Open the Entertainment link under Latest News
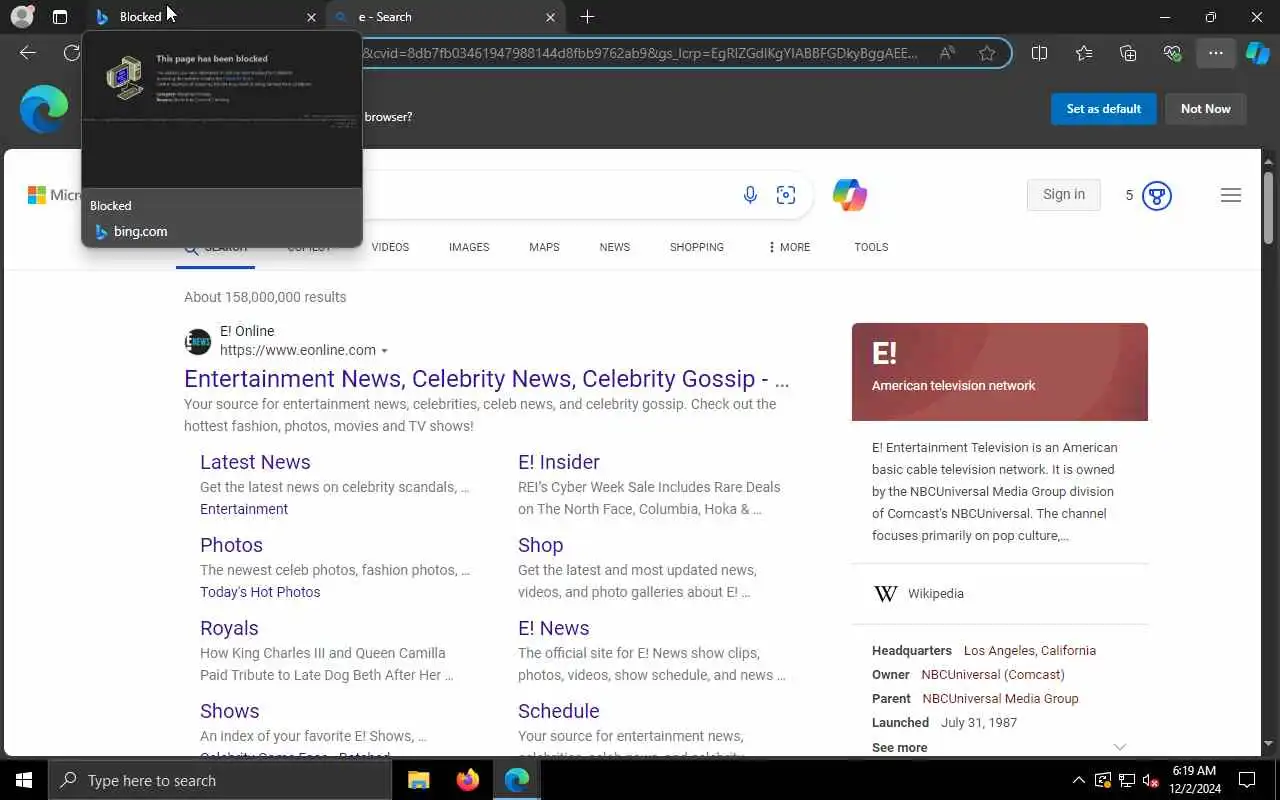This screenshot has width=1280, height=800. click(244, 509)
